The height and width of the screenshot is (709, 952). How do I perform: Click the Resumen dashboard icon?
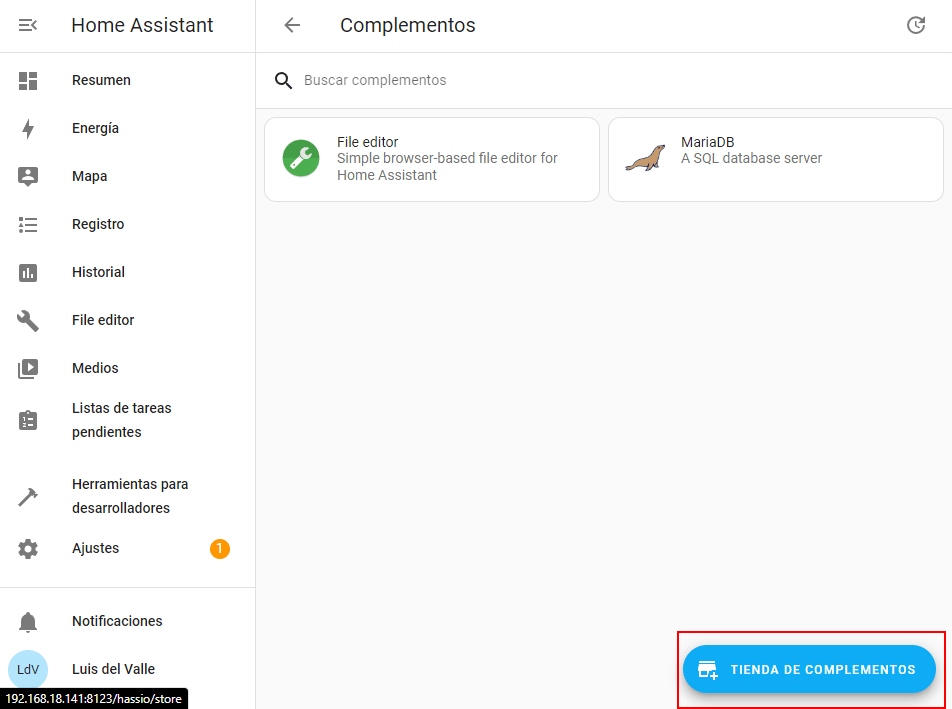[28, 81]
